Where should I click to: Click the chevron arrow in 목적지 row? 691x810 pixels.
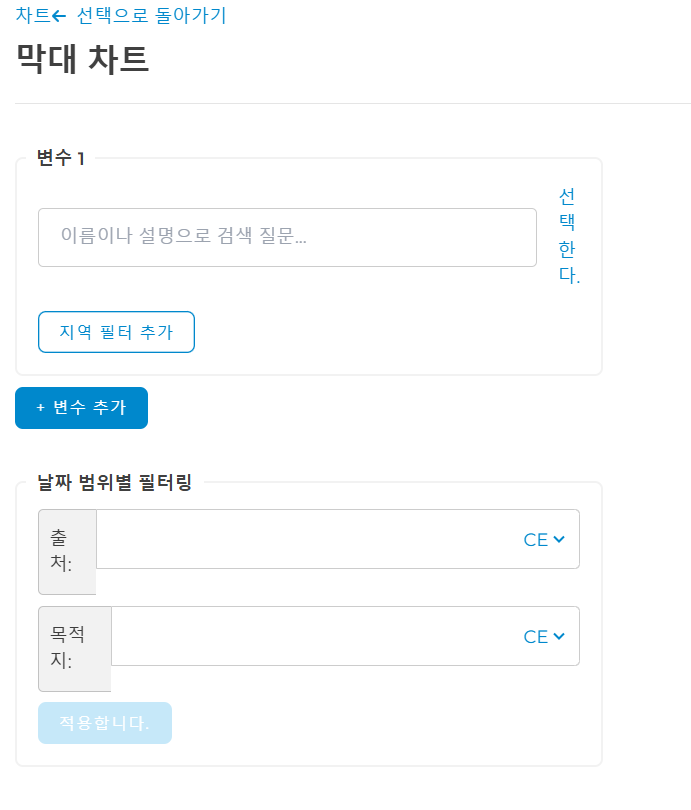(559, 636)
